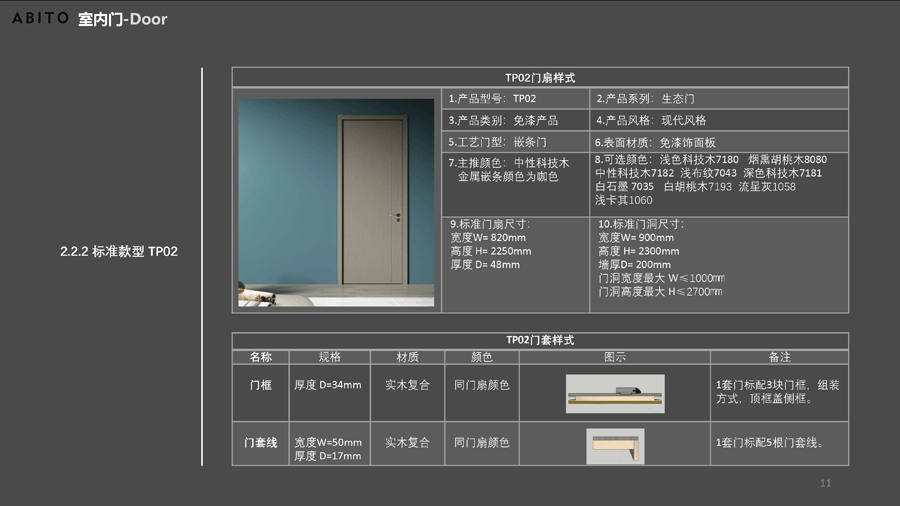Click the 规格 column header
The image size is (900, 506).
click(x=329, y=357)
